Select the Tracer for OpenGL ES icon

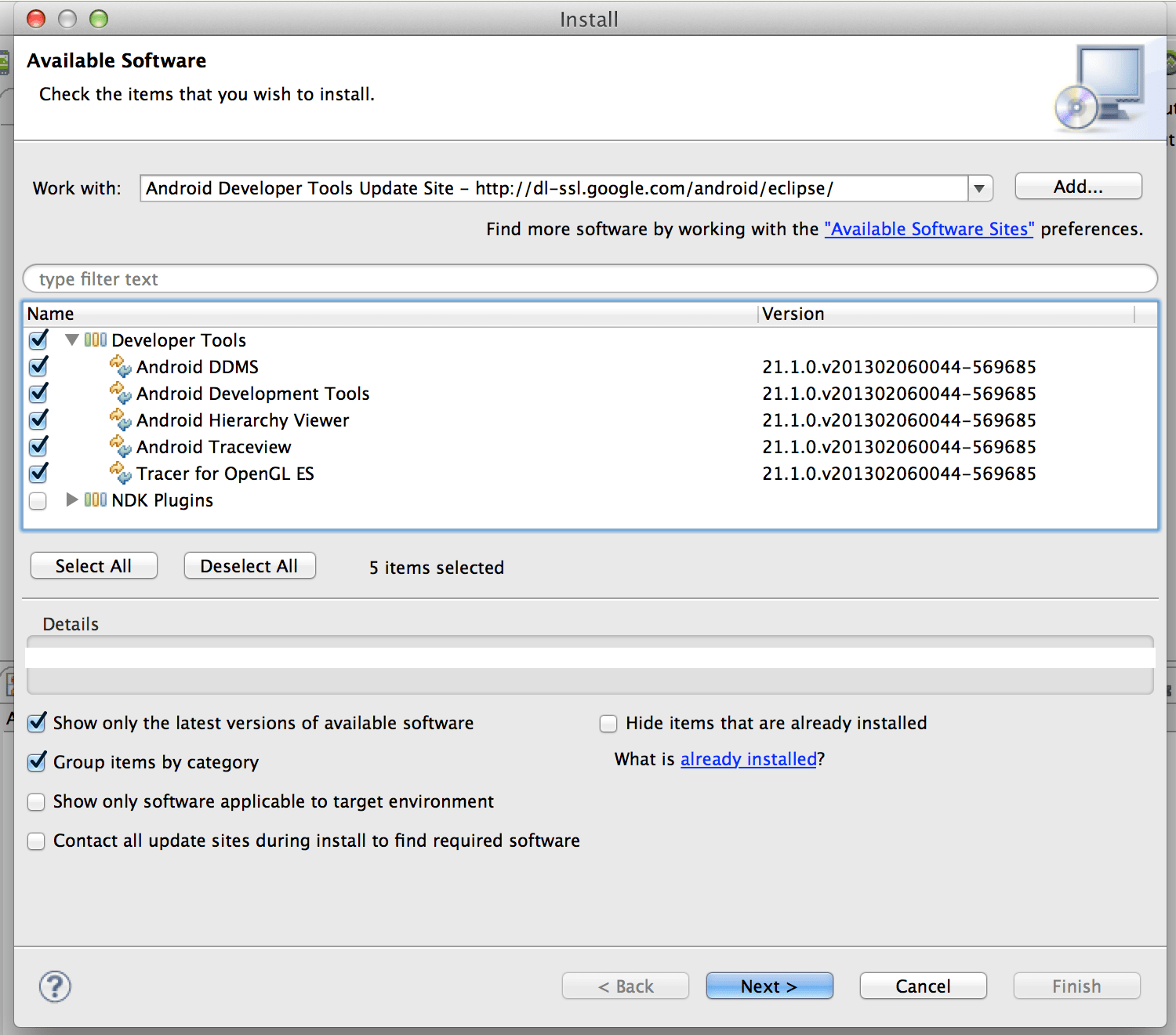121,473
